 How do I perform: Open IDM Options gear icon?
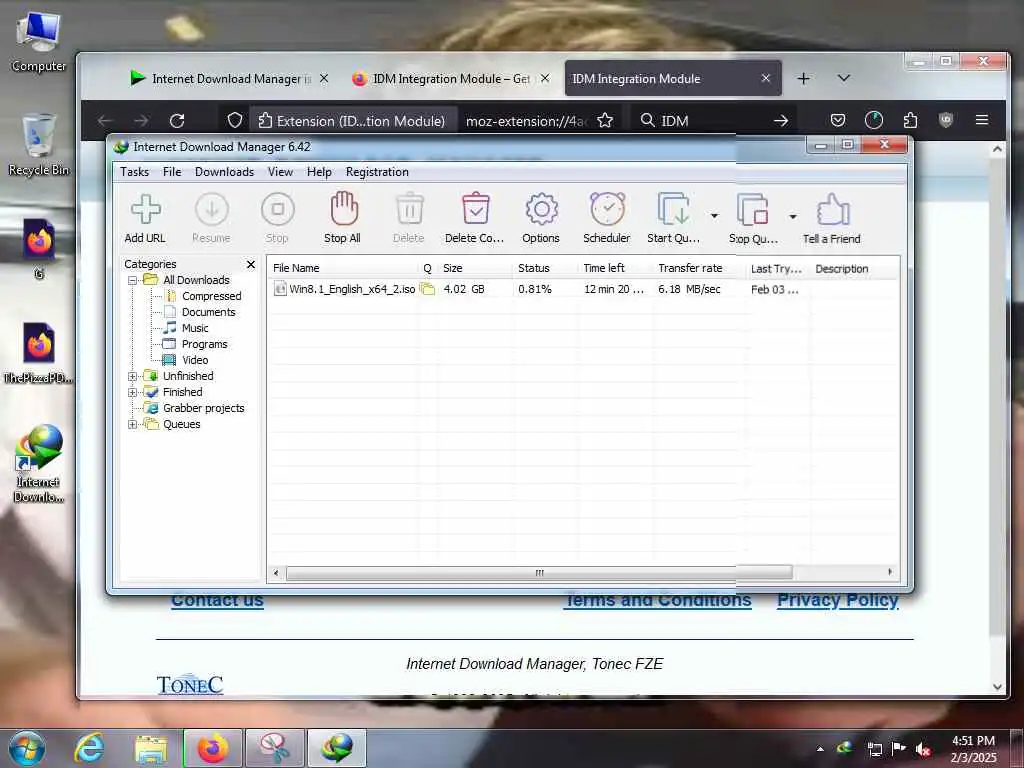click(541, 210)
